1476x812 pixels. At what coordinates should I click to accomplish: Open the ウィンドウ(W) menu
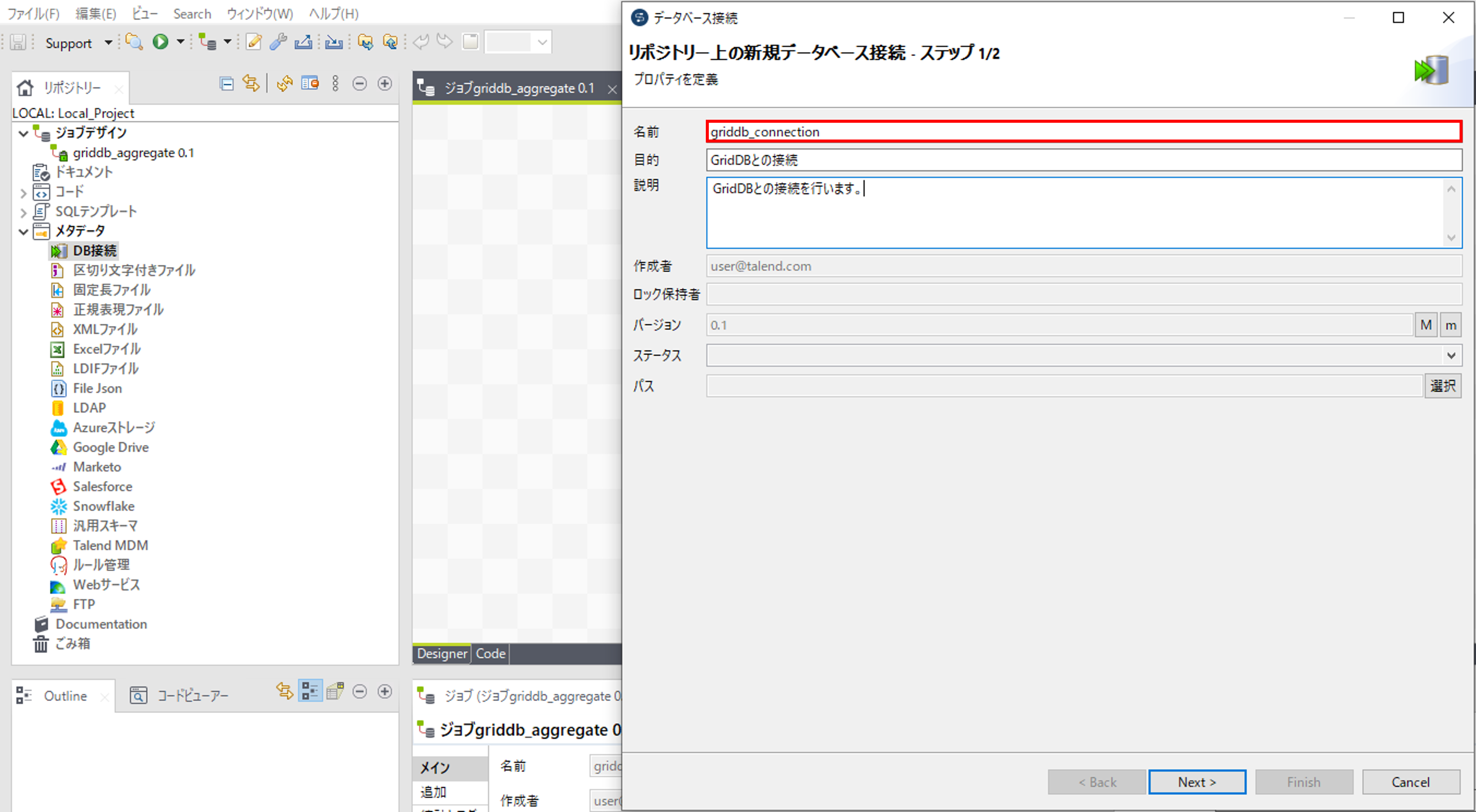(260, 14)
